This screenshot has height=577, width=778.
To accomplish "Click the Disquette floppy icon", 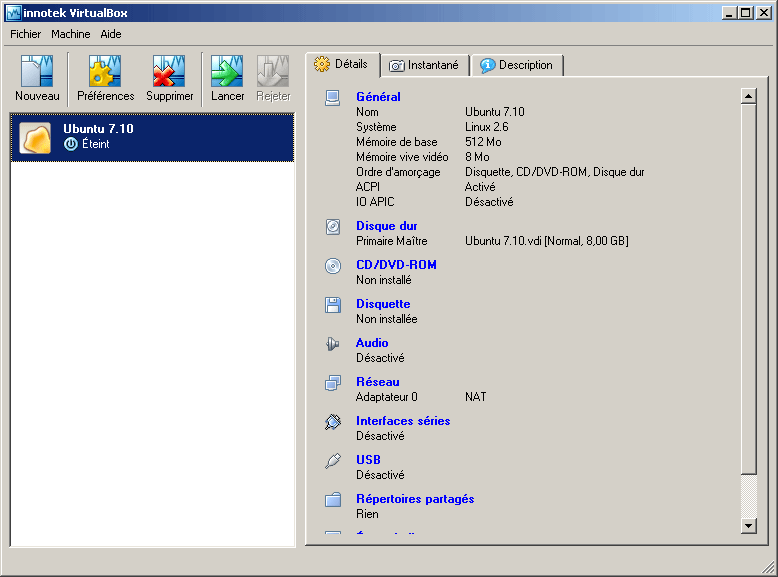I will pyautogui.click(x=333, y=305).
